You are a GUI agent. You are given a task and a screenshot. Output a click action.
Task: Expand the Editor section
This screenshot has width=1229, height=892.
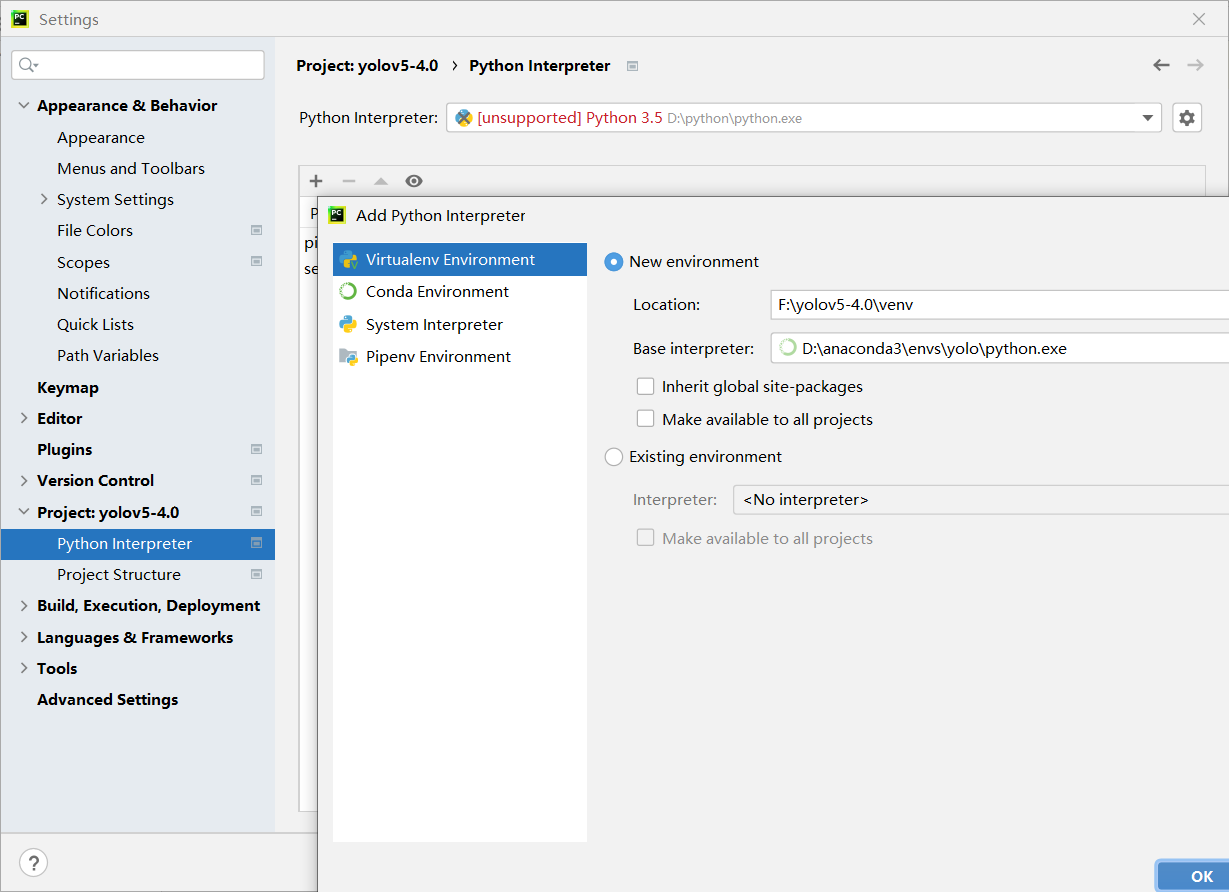pyautogui.click(x=24, y=418)
